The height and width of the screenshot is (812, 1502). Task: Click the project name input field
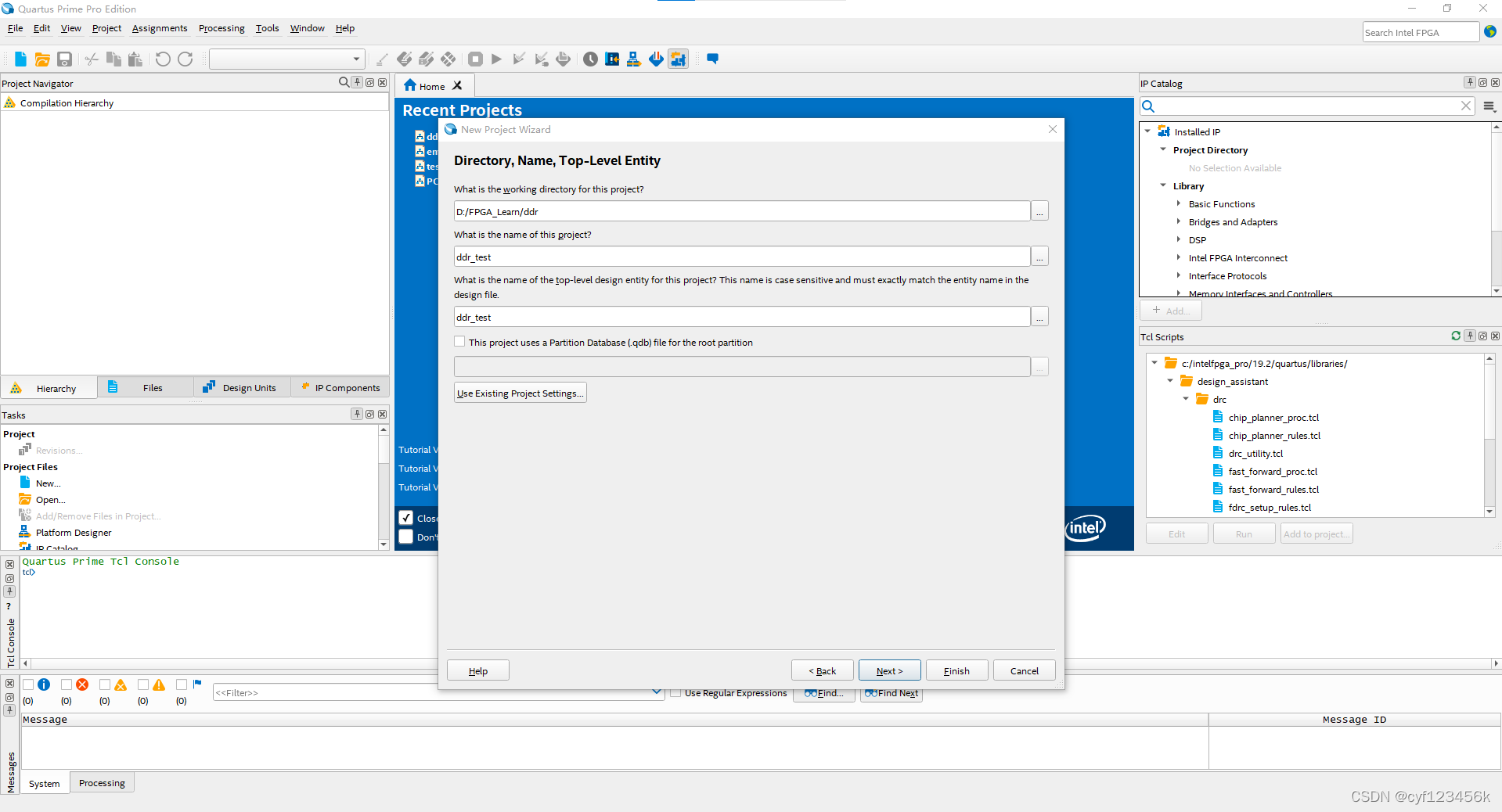point(742,257)
